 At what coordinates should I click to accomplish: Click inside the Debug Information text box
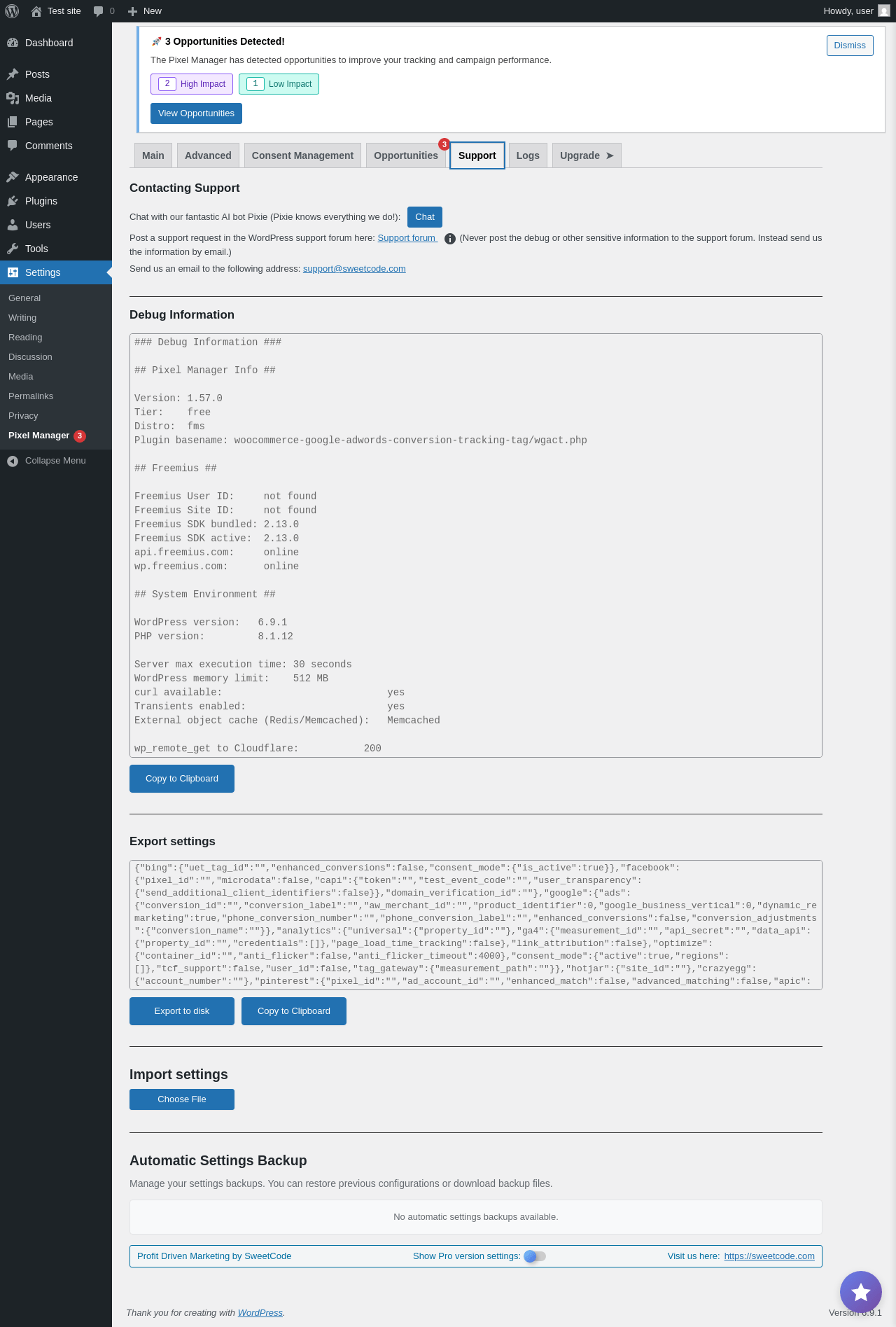point(476,546)
